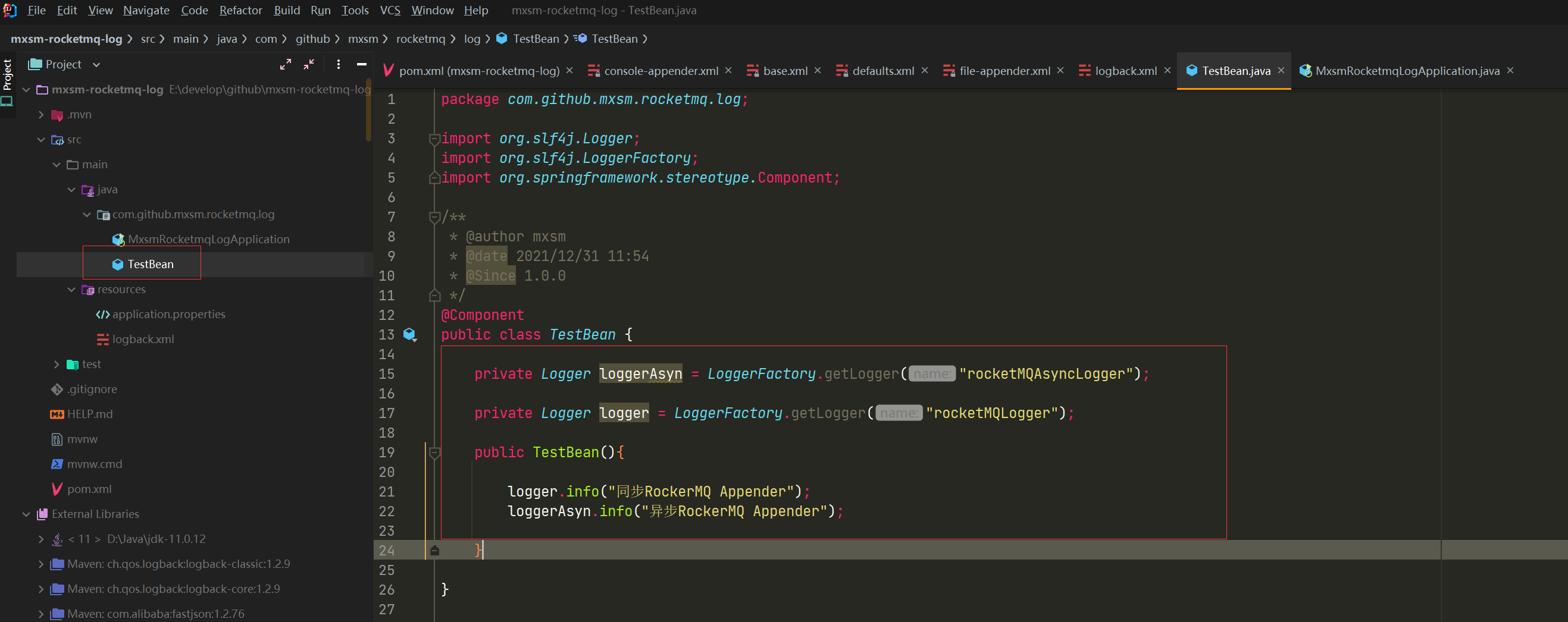Click the TestBean class icon in breadcrumb

pyautogui.click(x=502, y=38)
